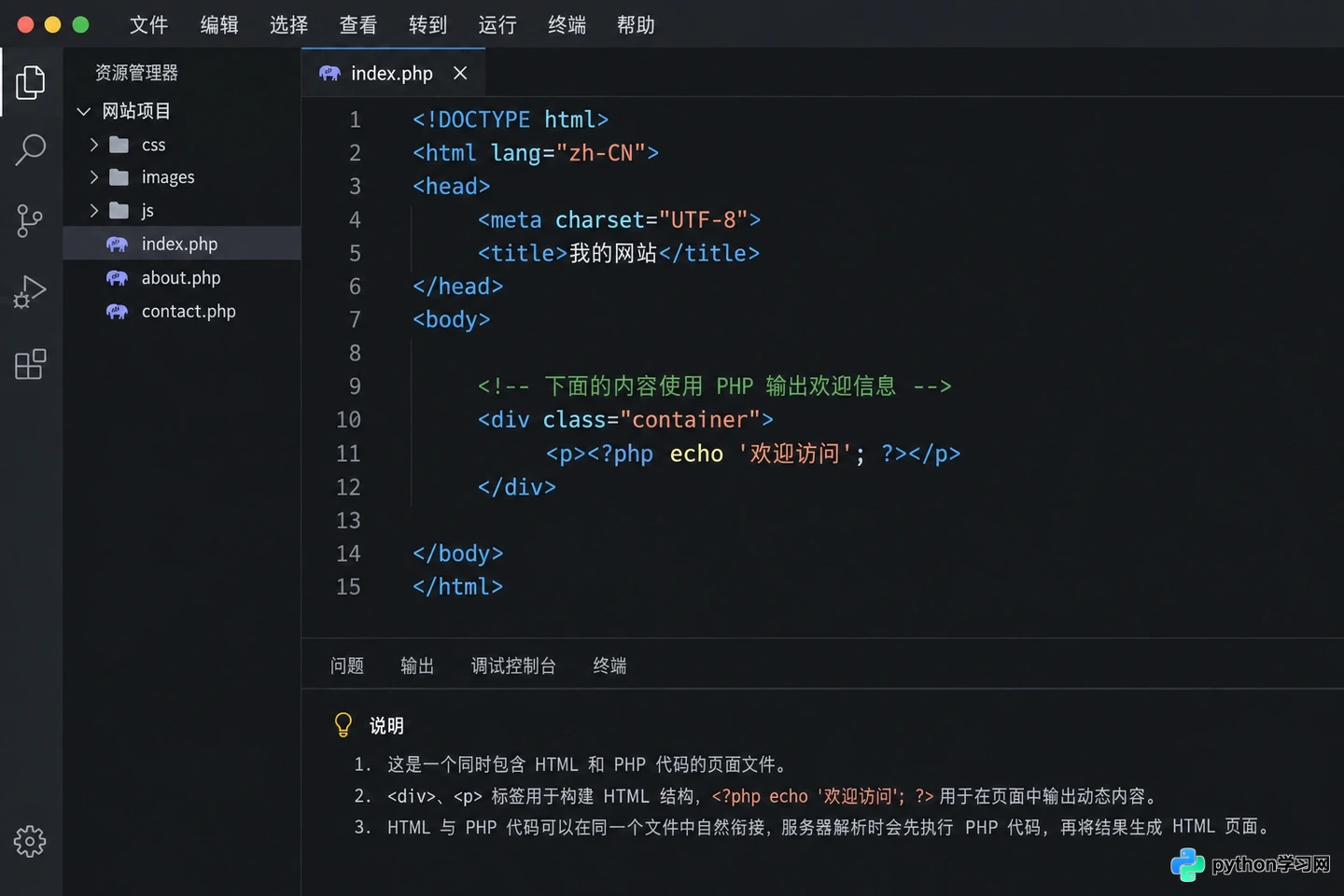Screen dimensions: 1344x896
Task: Open the 查看 menu
Action: coord(358,25)
